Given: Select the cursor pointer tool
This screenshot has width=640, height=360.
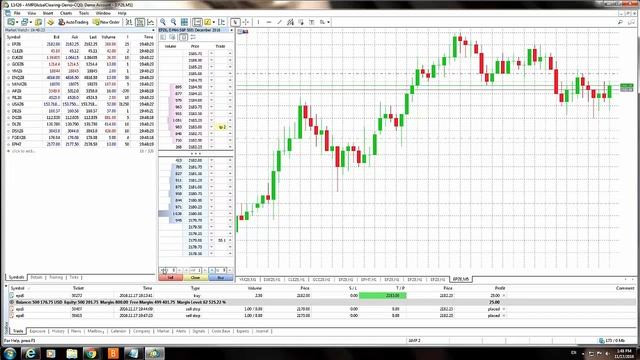Looking at the screenshot, I should pyautogui.click(x=235, y=22).
